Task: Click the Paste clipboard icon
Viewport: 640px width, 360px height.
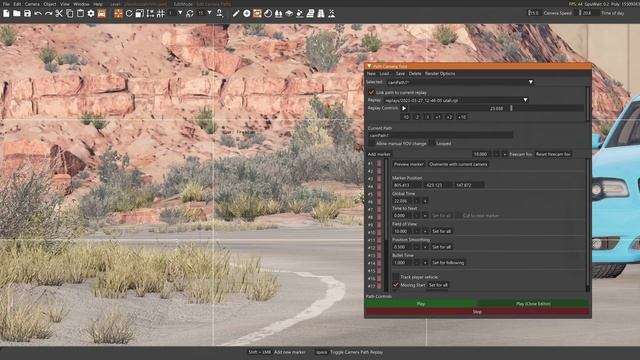Action: click(80, 13)
